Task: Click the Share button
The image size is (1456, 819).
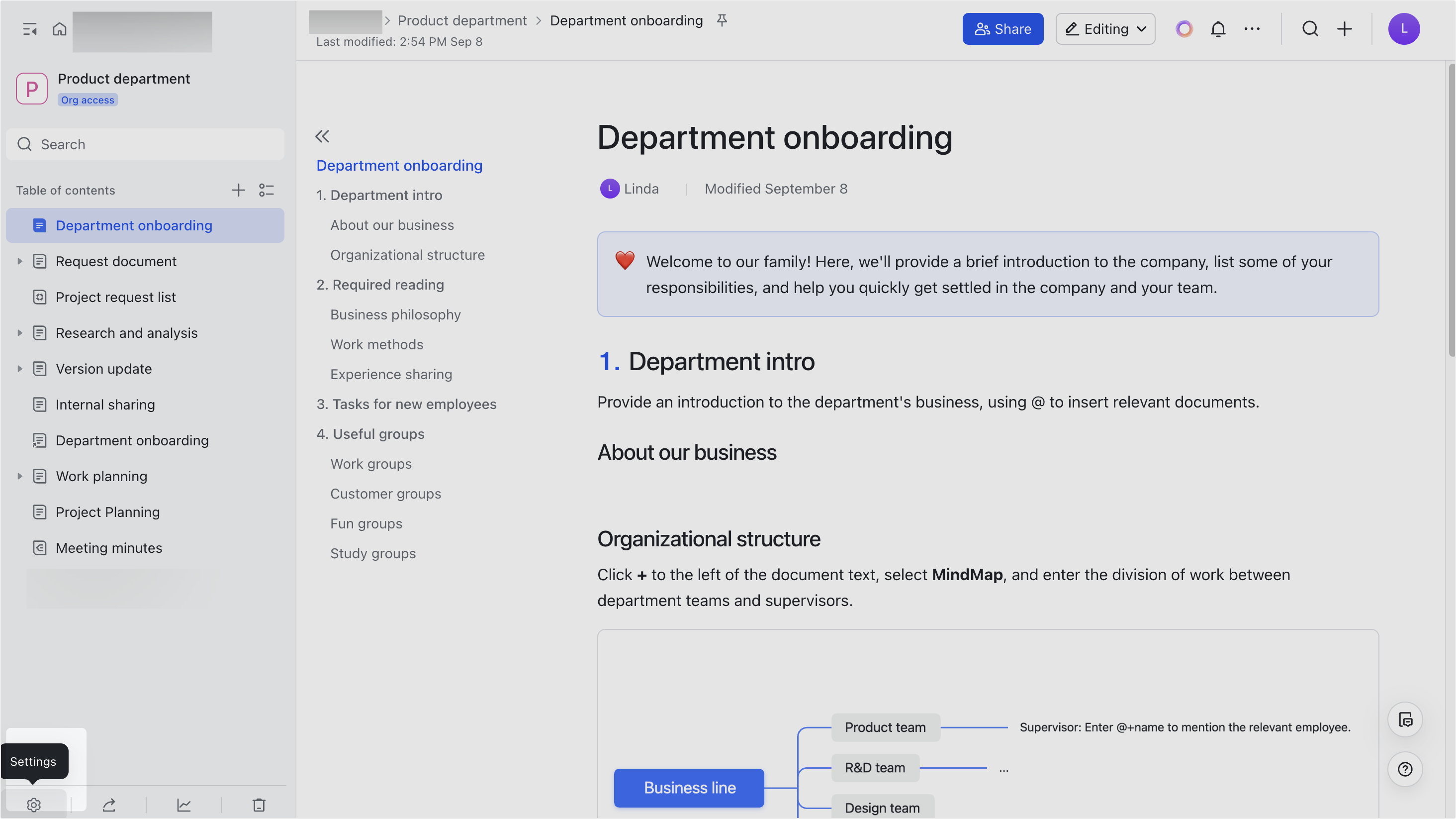Action: (x=1002, y=29)
